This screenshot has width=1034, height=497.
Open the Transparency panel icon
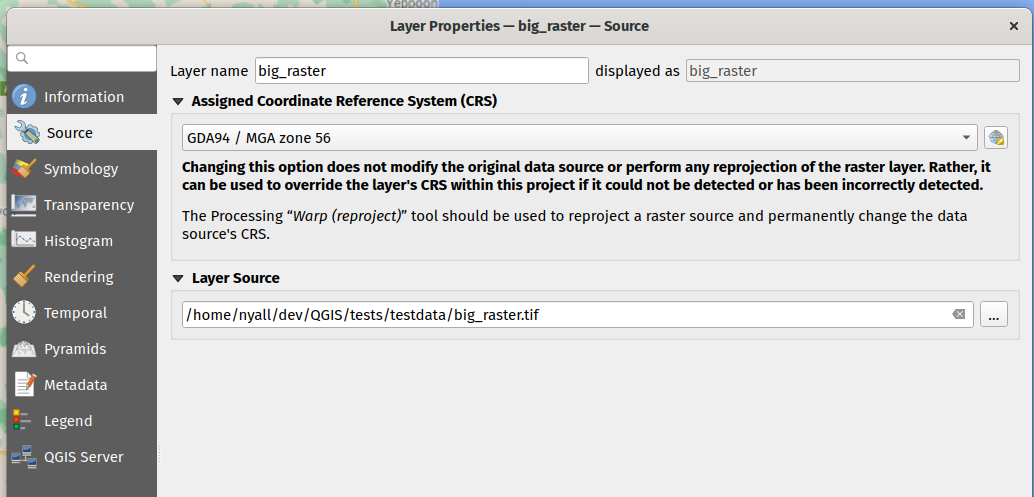[x=25, y=205]
